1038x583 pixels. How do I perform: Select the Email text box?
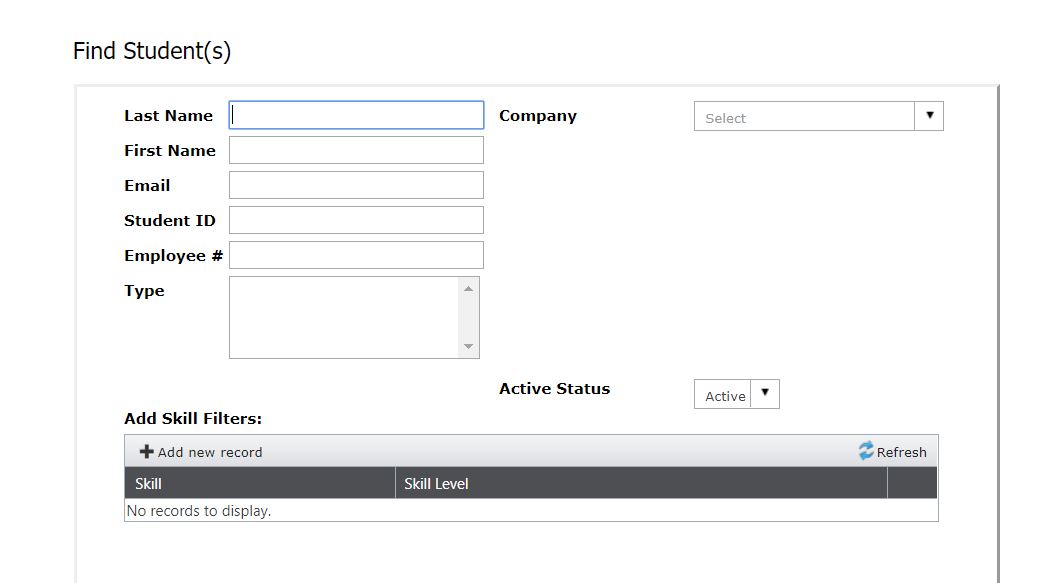click(x=356, y=185)
